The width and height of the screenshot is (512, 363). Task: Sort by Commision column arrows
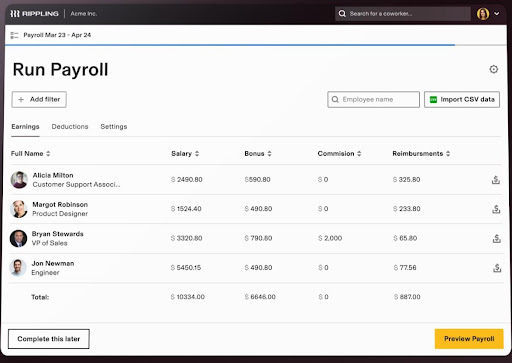[x=359, y=154]
